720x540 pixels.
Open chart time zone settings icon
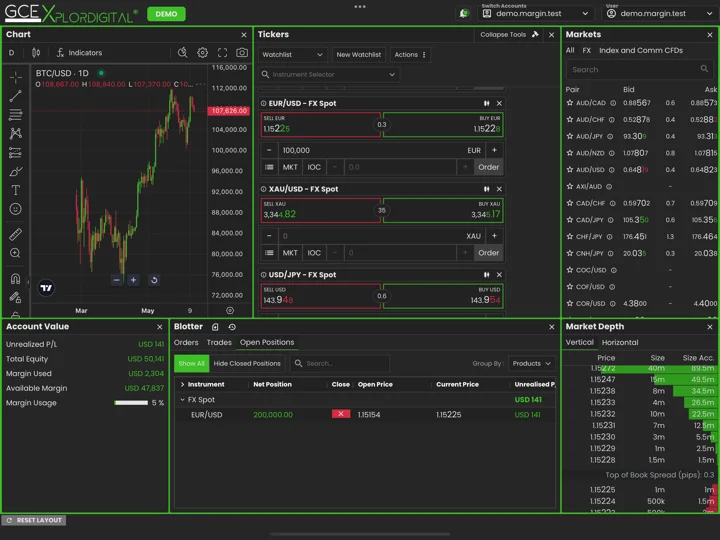point(230,310)
